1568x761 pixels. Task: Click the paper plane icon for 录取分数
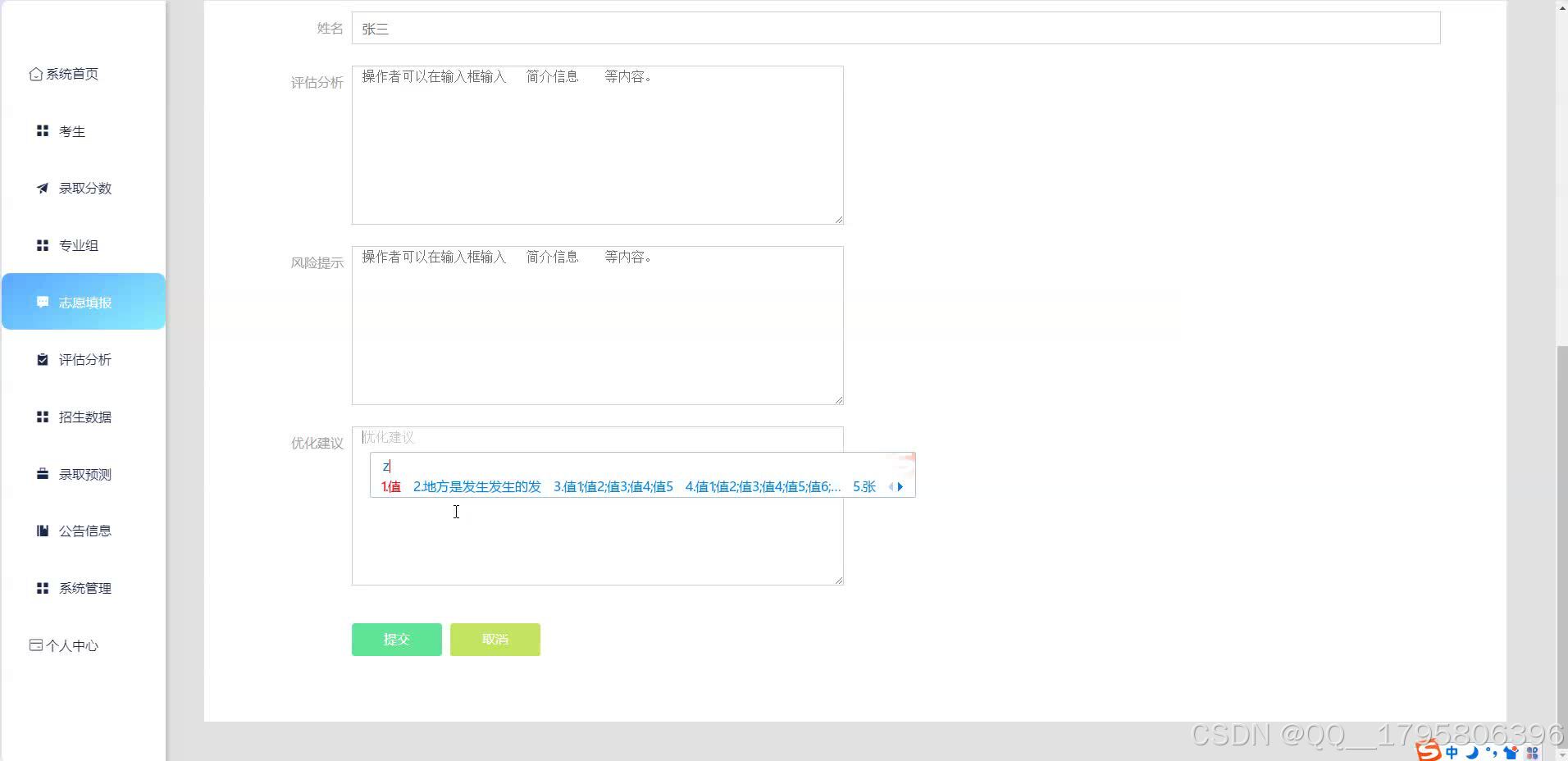click(43, 188)
